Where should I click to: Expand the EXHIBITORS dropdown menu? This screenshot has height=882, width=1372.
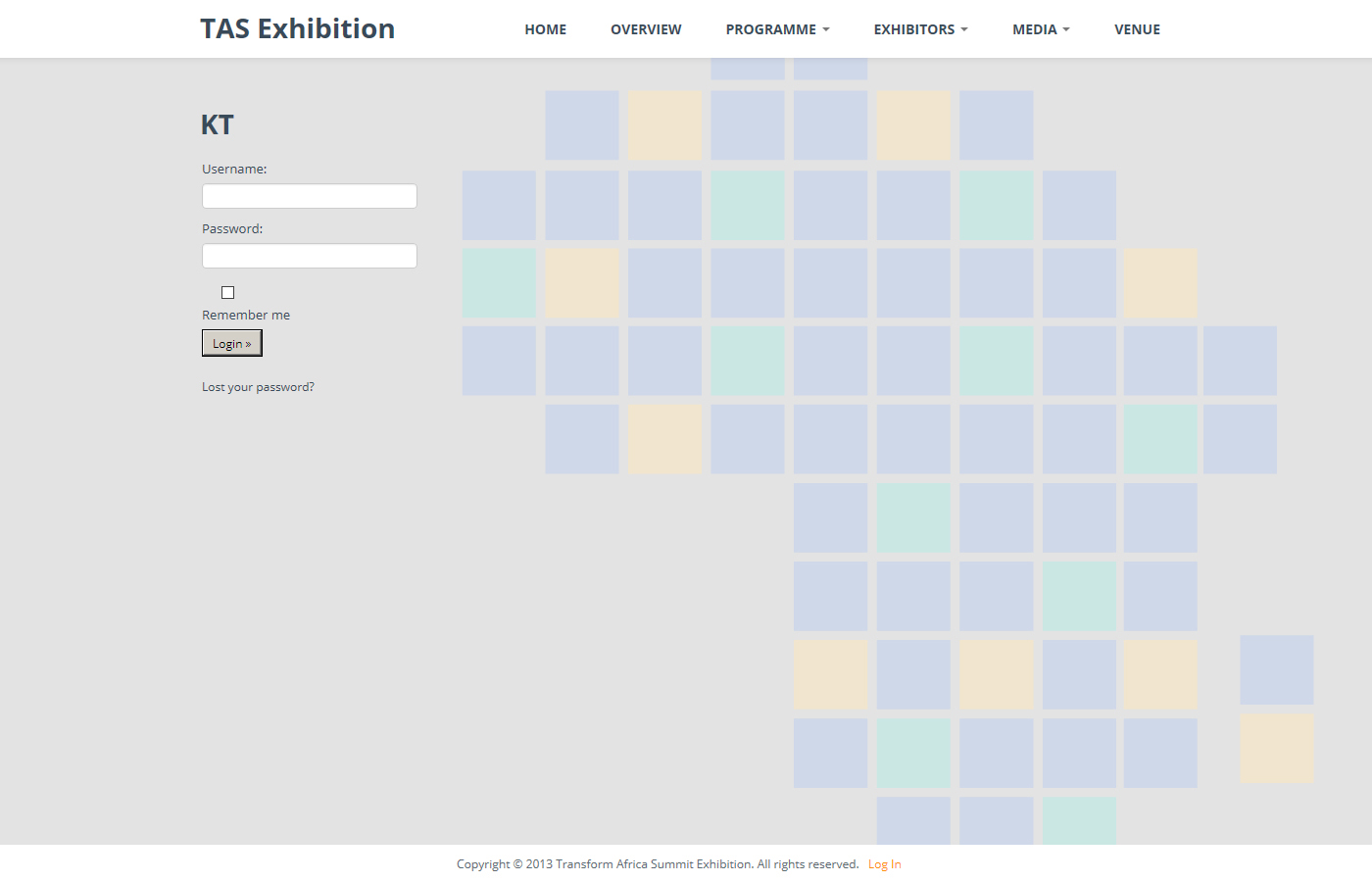[920, 29]
